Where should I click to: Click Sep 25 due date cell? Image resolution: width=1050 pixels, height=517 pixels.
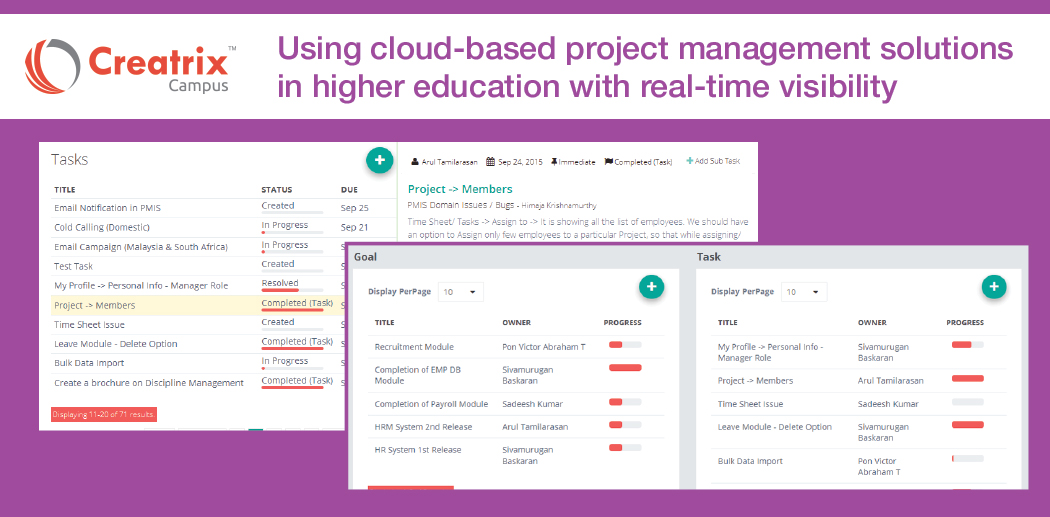click(x=354, y=208)
